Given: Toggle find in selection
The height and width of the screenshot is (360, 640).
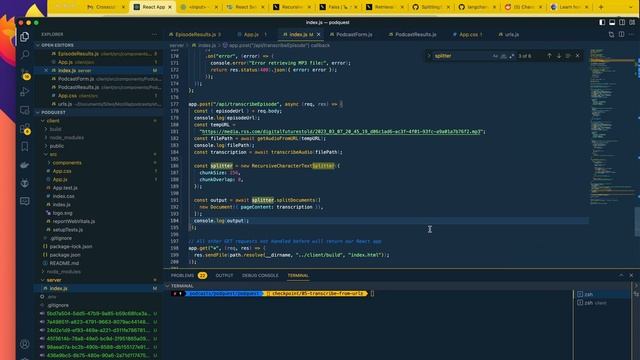Looking at the screenshot, I should tap(568, 56).
